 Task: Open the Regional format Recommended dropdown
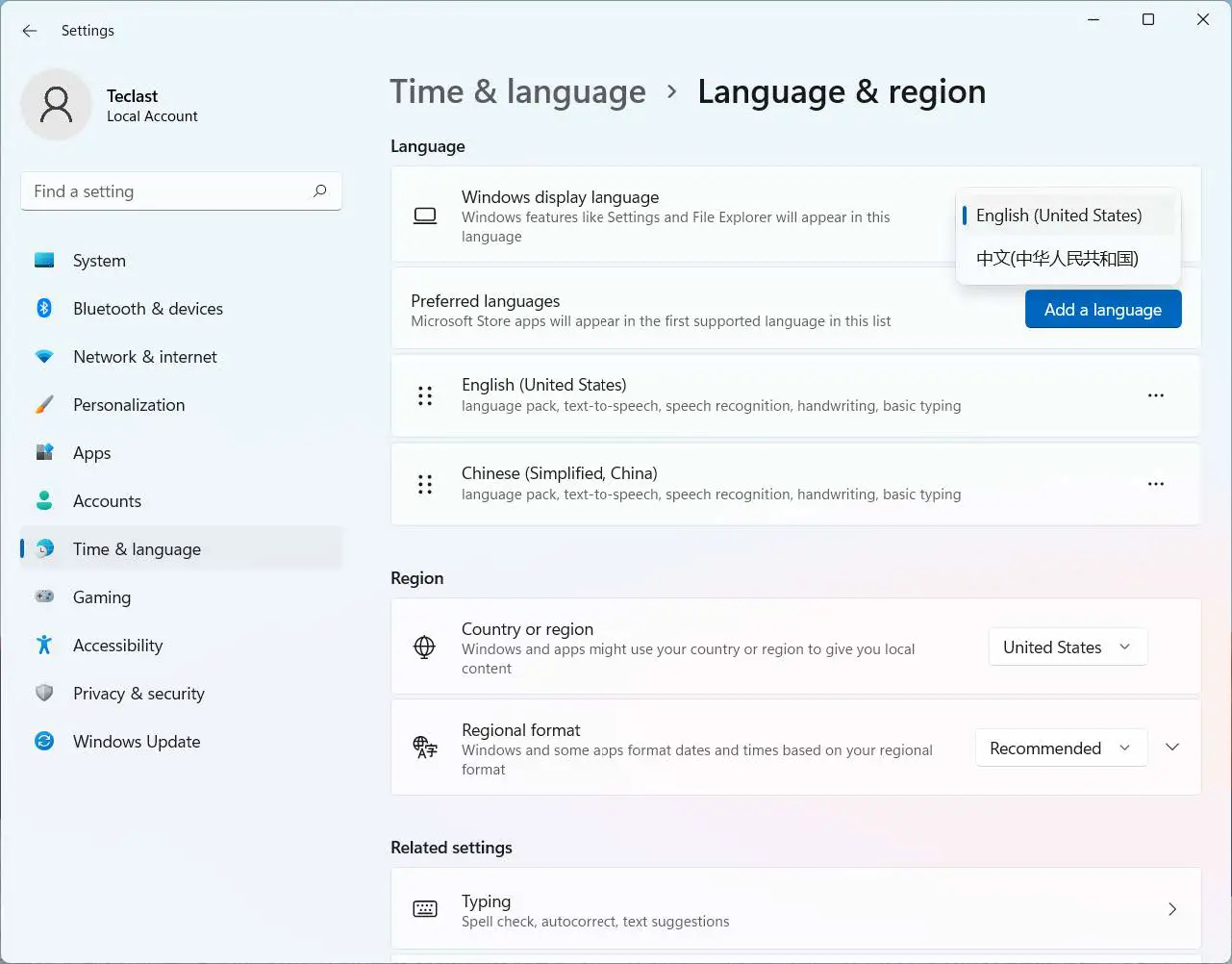(1061, 748)
